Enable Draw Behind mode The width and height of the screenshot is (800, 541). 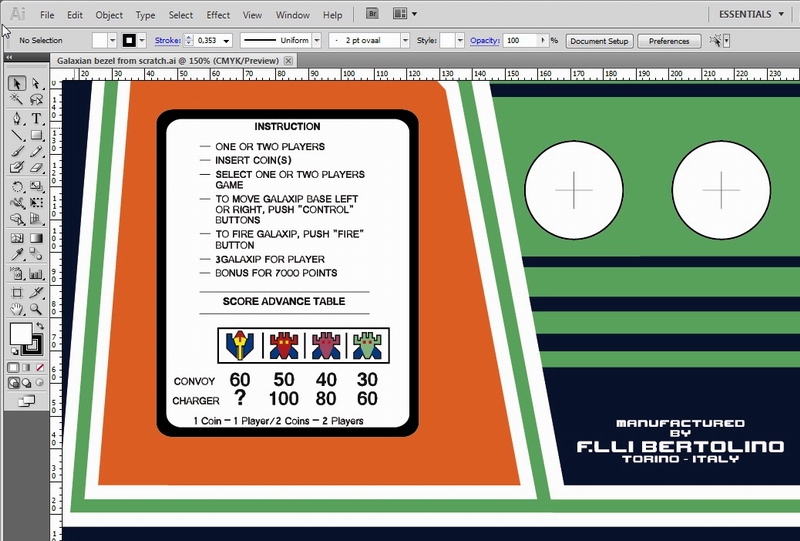(27, 383)
